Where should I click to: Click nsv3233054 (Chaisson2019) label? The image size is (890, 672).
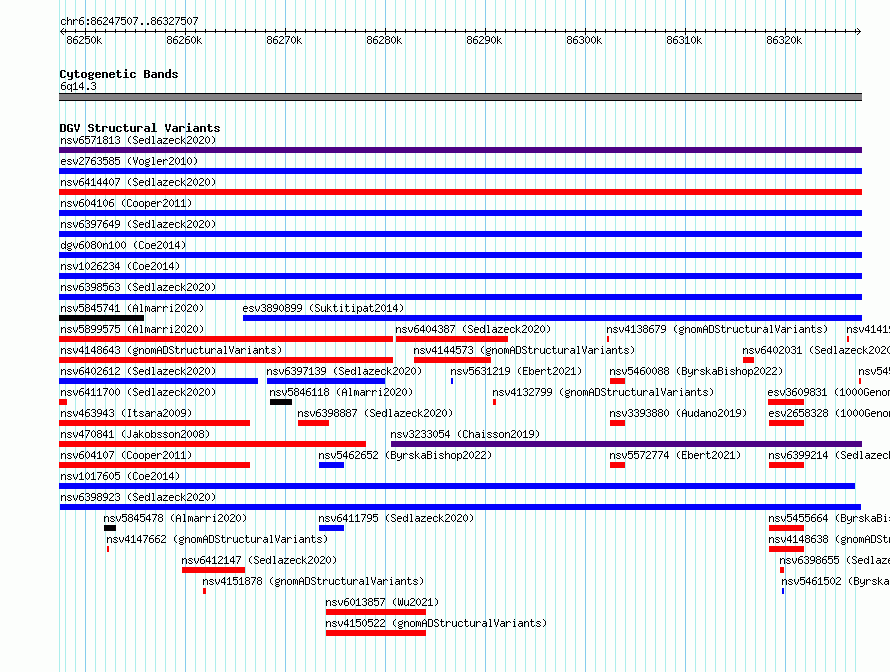[465, 434]
